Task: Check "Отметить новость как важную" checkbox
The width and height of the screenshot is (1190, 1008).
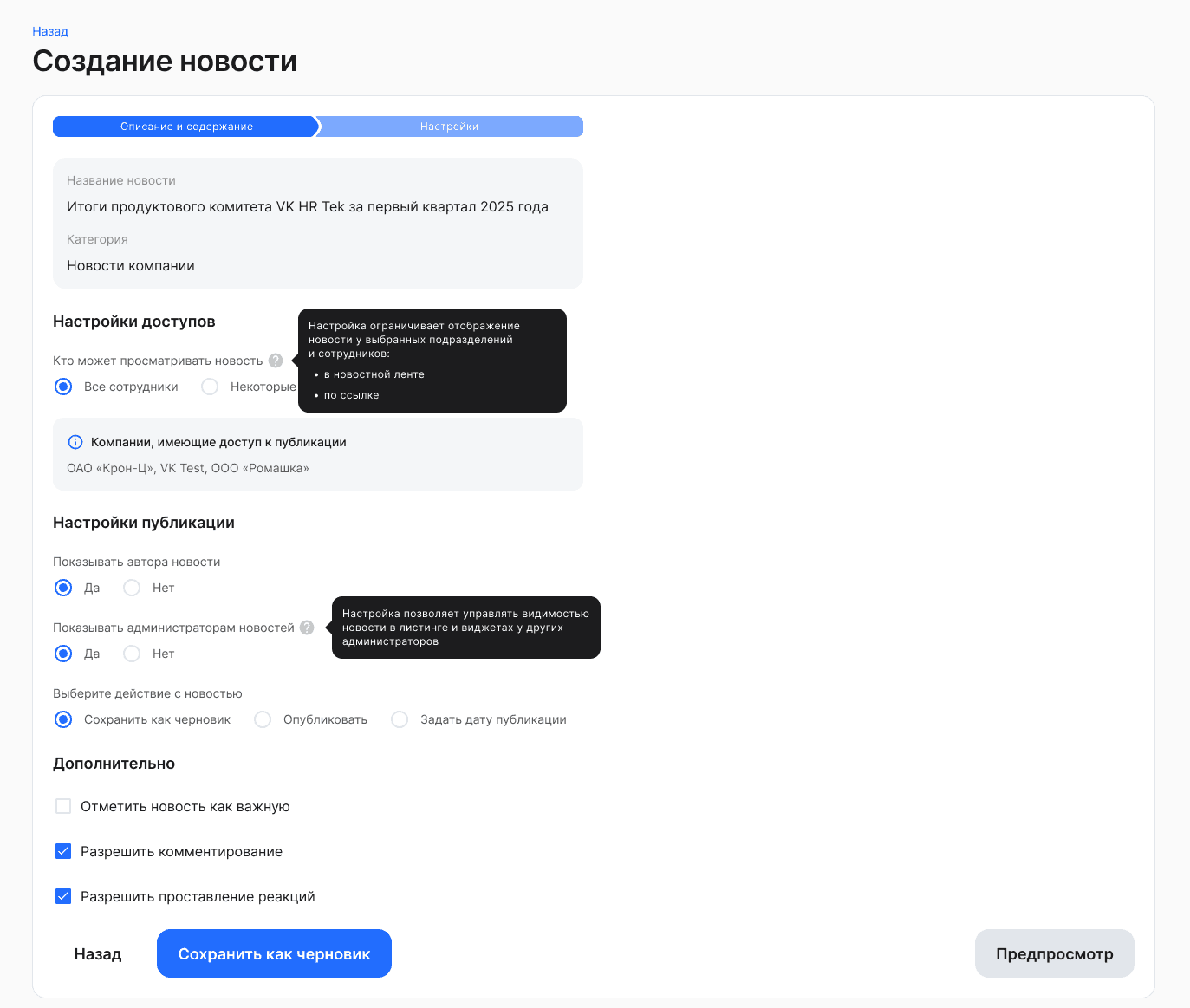Action: 63,806
